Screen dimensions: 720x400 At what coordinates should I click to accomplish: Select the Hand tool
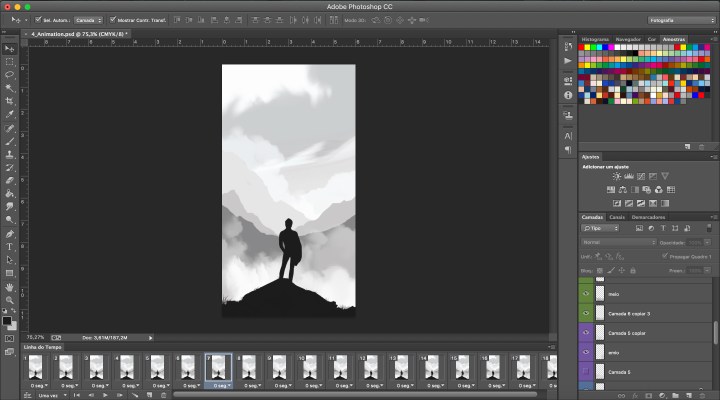[x=10, y=286]
